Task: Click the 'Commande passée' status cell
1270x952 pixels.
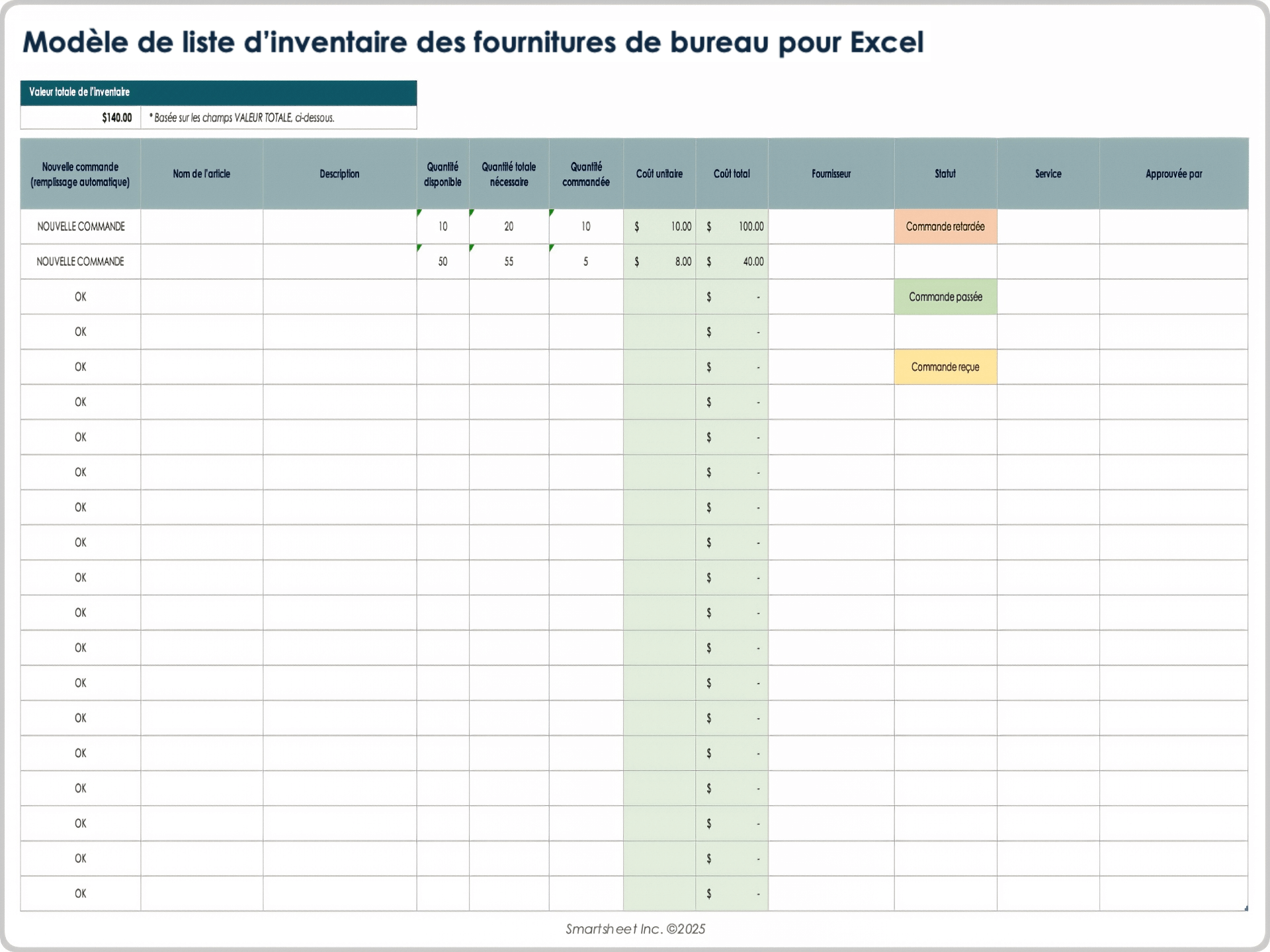Action: coord(946,297)
